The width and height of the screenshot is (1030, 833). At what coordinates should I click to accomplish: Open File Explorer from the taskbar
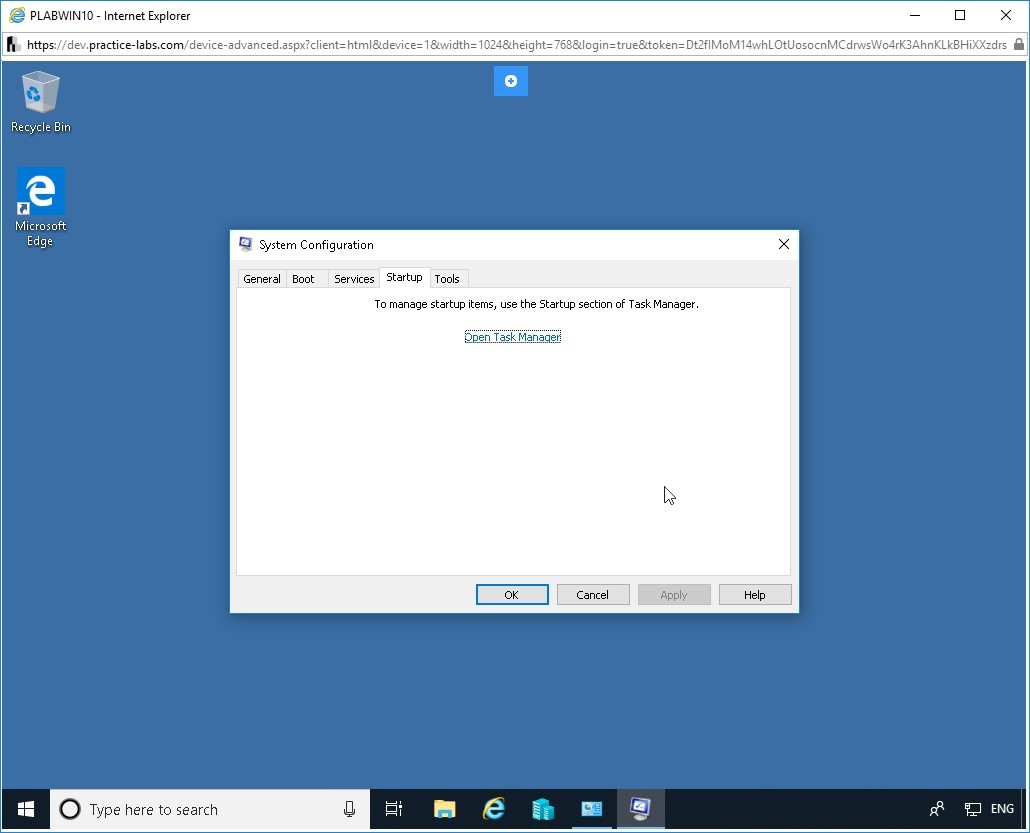point(445,809)
